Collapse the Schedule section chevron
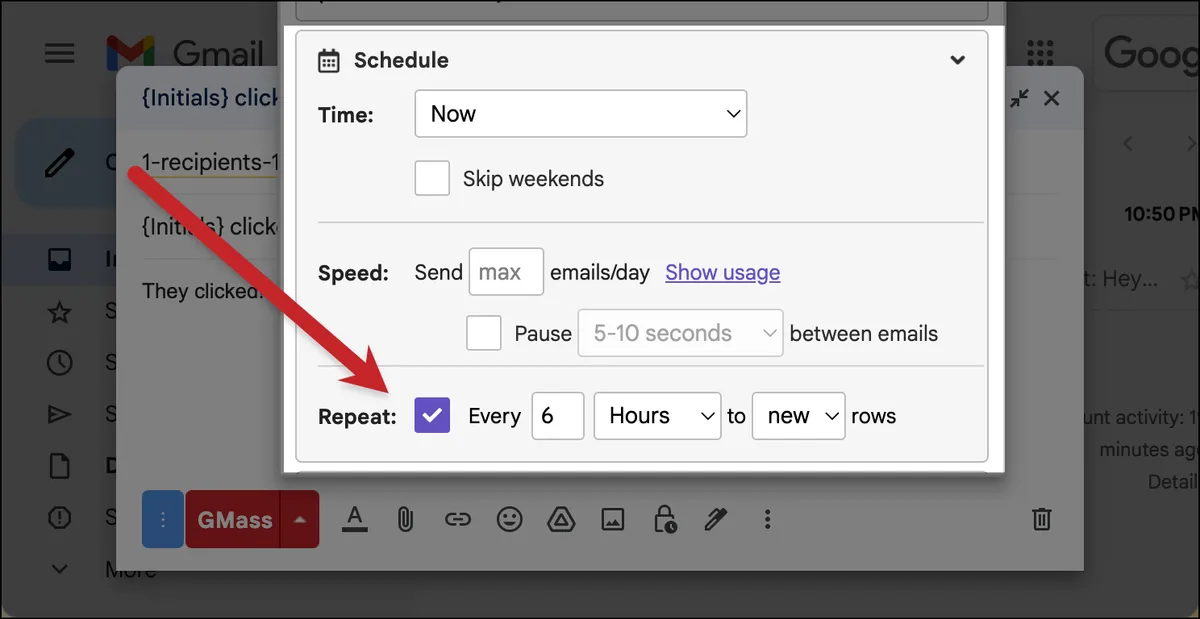Viewport: 1200px width, 619px height. click(957, 60)
